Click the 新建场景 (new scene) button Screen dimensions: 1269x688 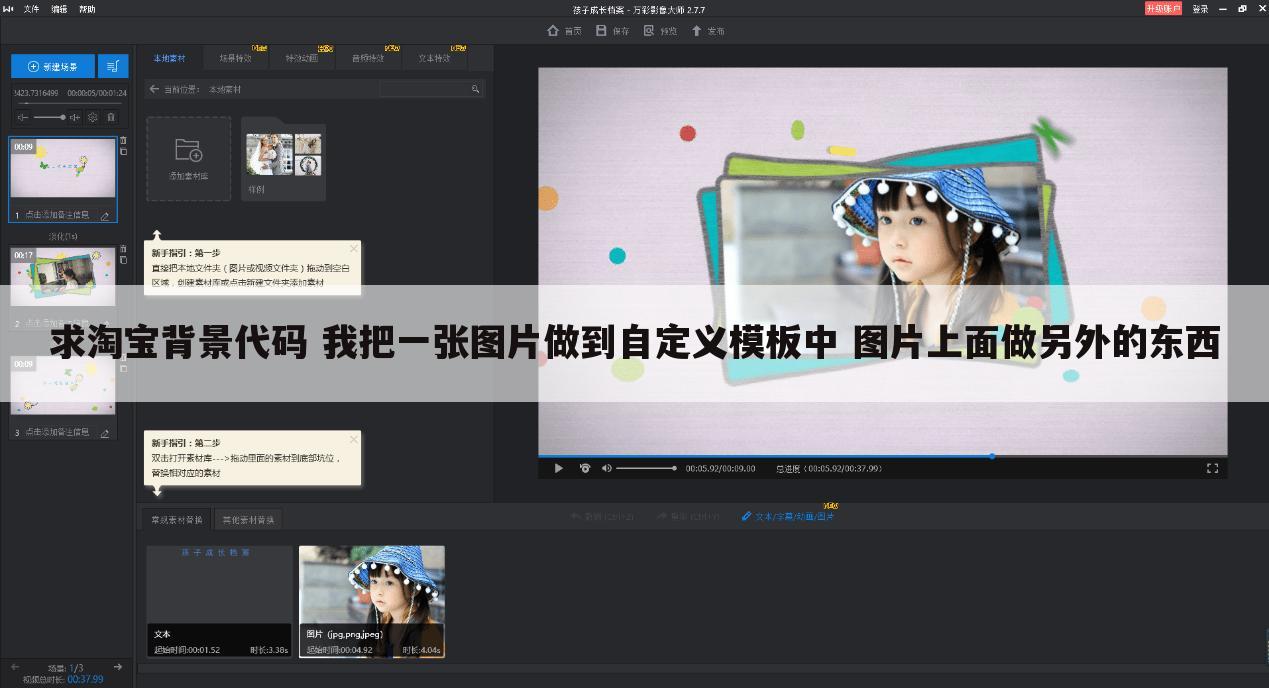click(x=52, y=66)
